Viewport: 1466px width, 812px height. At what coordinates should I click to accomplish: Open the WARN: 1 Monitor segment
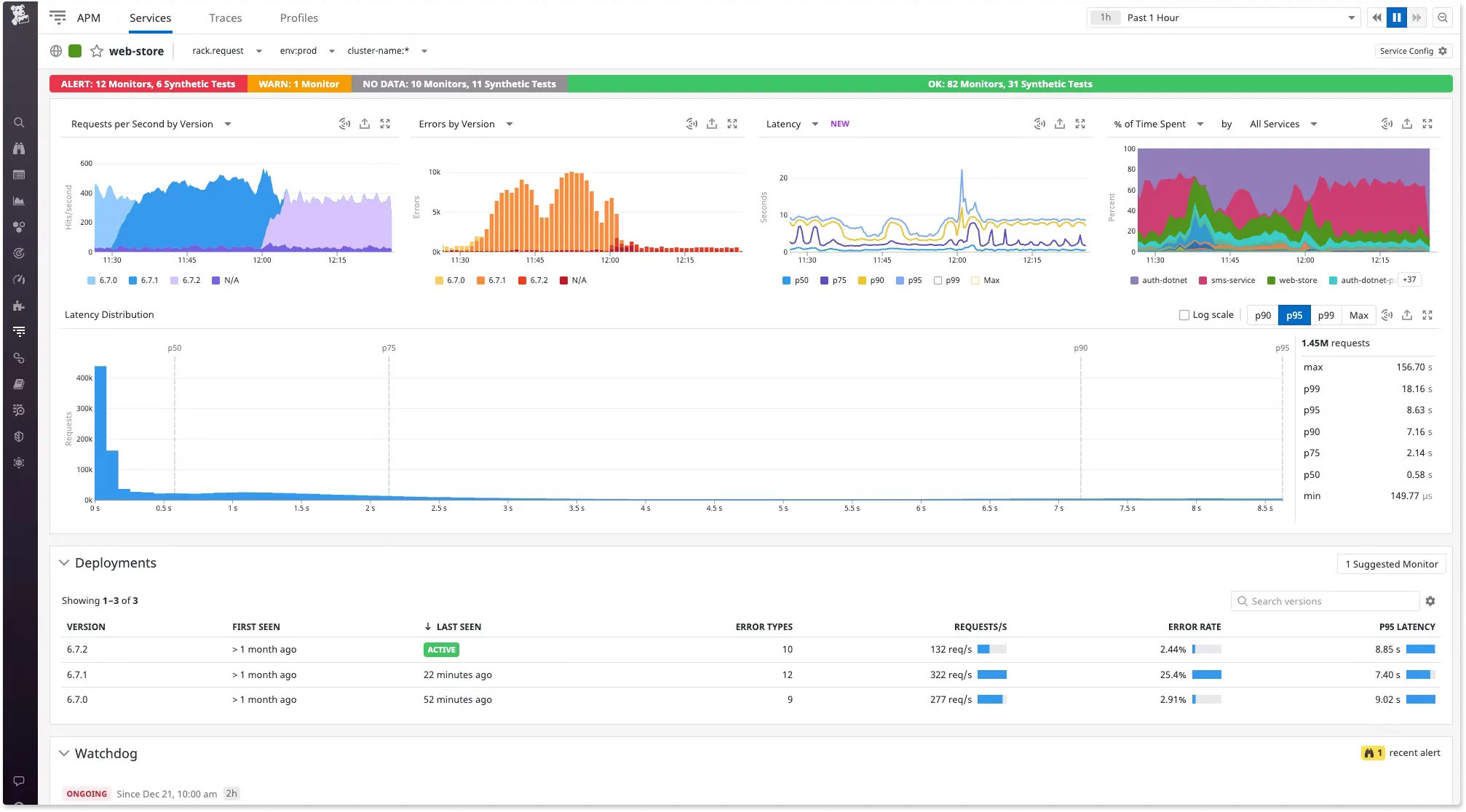pos(298,84)
